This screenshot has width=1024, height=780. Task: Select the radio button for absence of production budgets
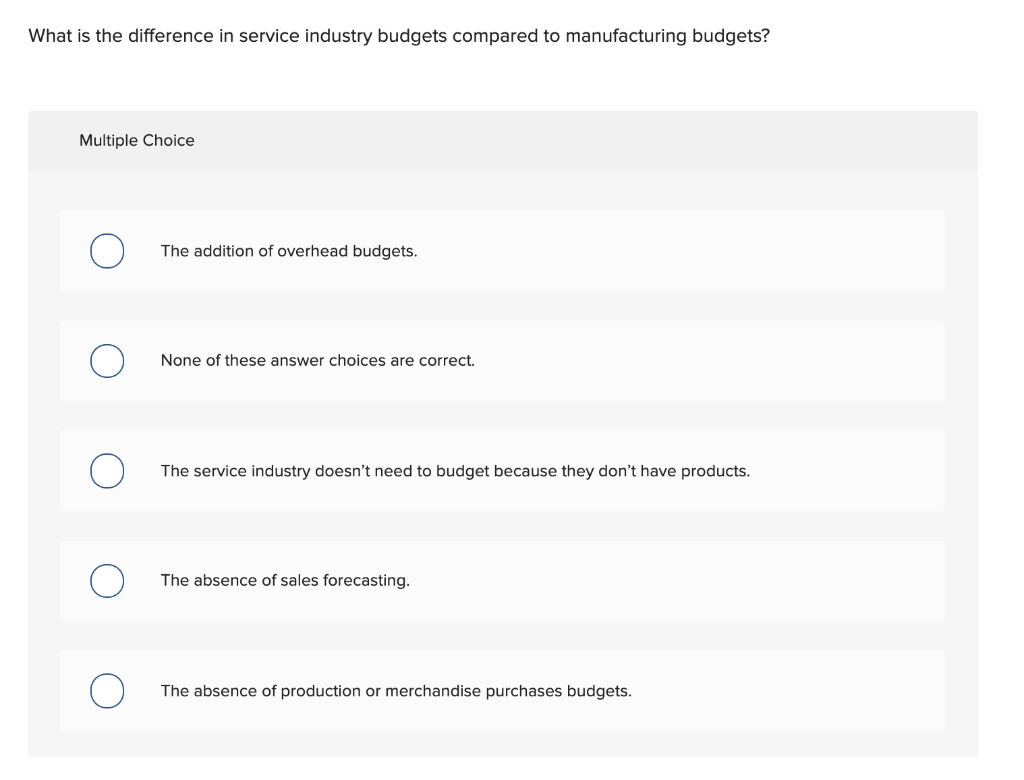pyautogui.click(x=107, y=691)
